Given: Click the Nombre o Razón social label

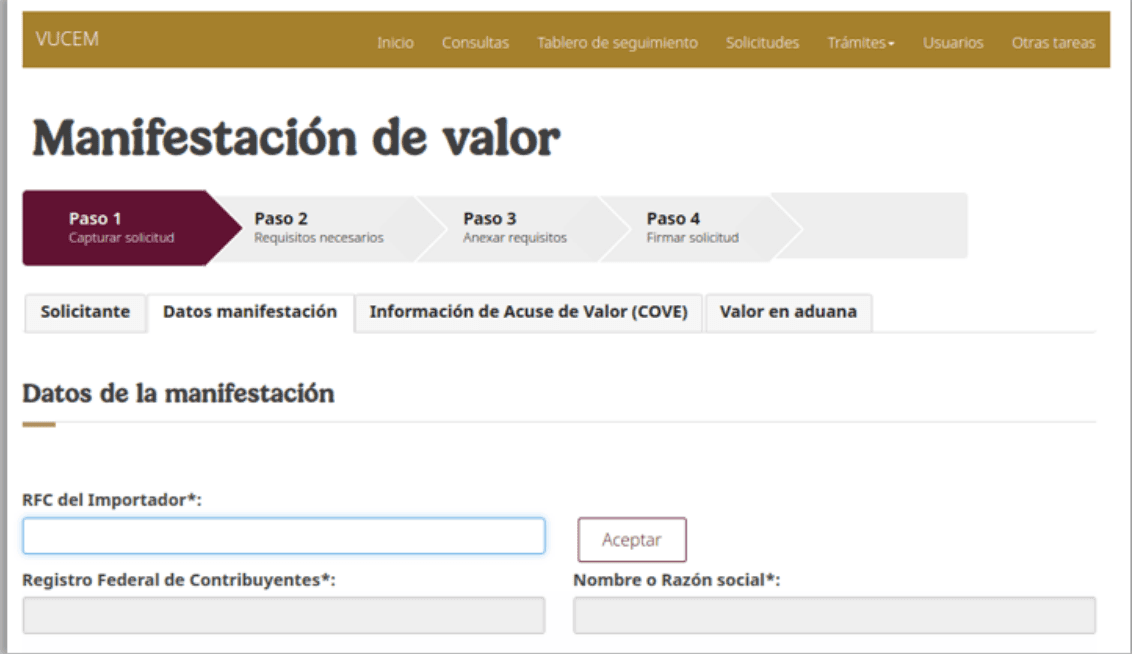Looking at the screenshot, I should click(676, 580).
